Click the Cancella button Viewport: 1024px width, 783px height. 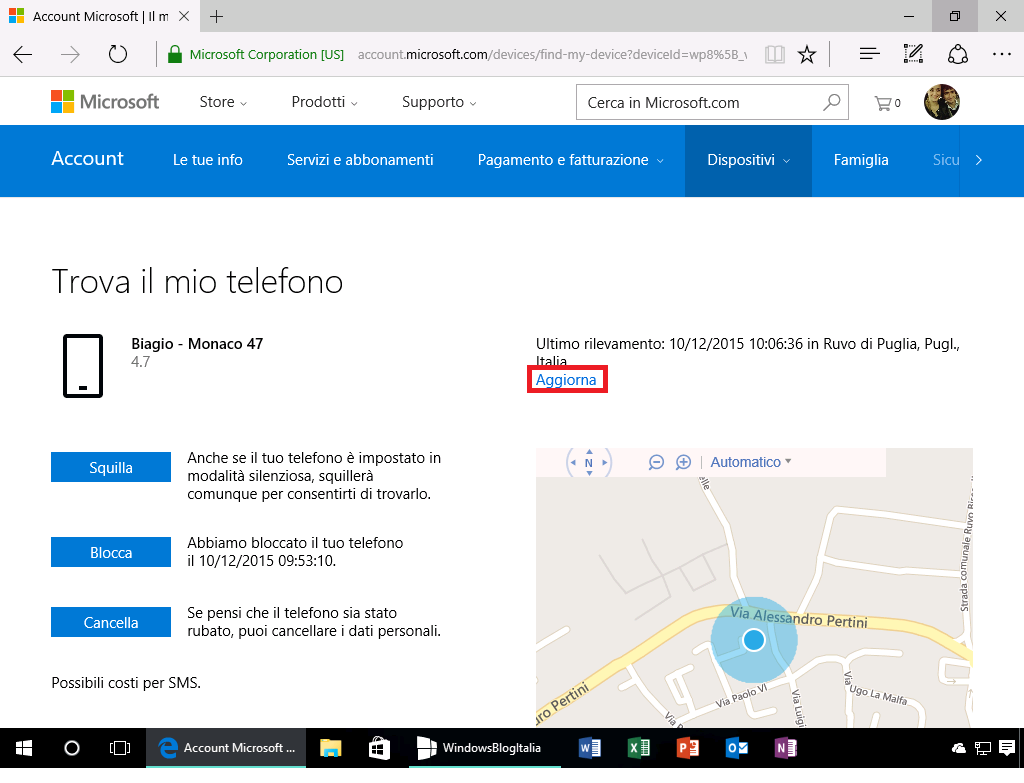(x=111, y=622)
